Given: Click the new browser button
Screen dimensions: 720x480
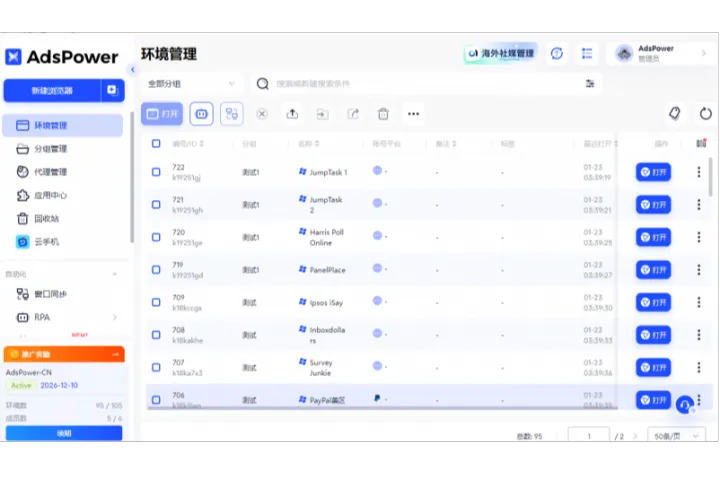Looking at the screenshot, I should [52, 90].
